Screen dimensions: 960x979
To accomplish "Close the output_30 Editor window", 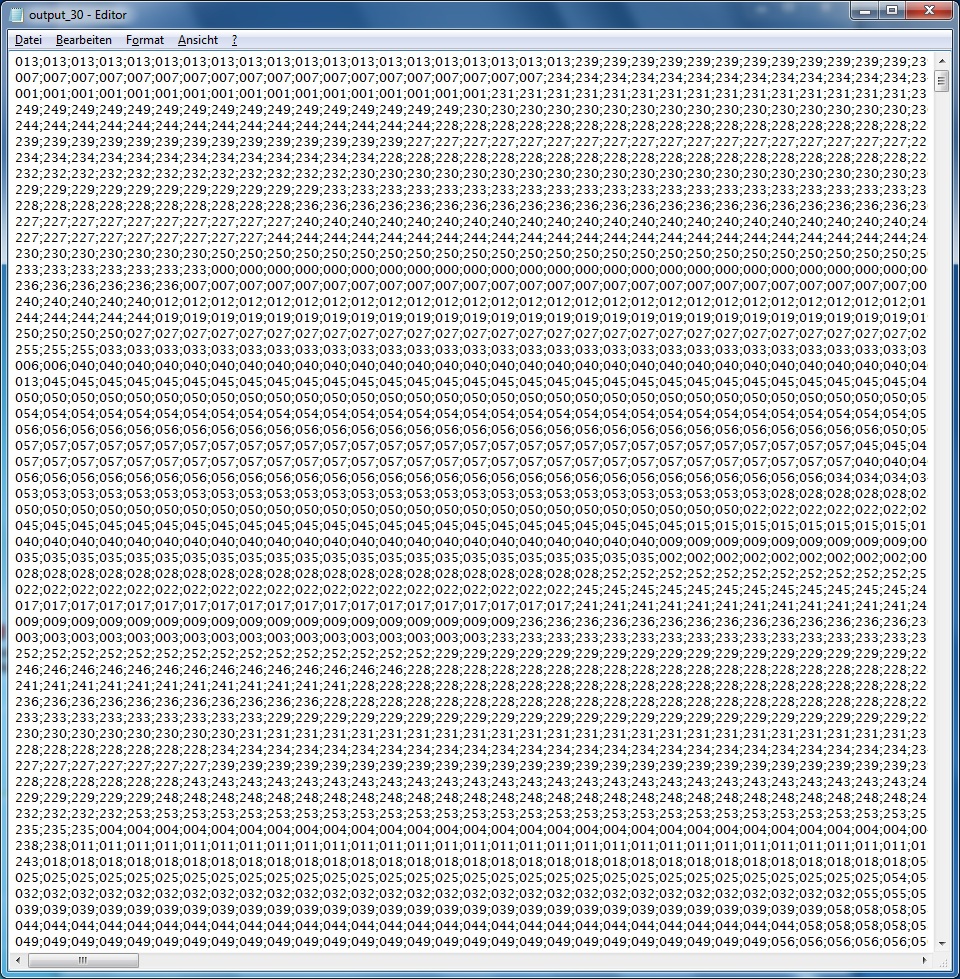I will click(x=929, y=11).
